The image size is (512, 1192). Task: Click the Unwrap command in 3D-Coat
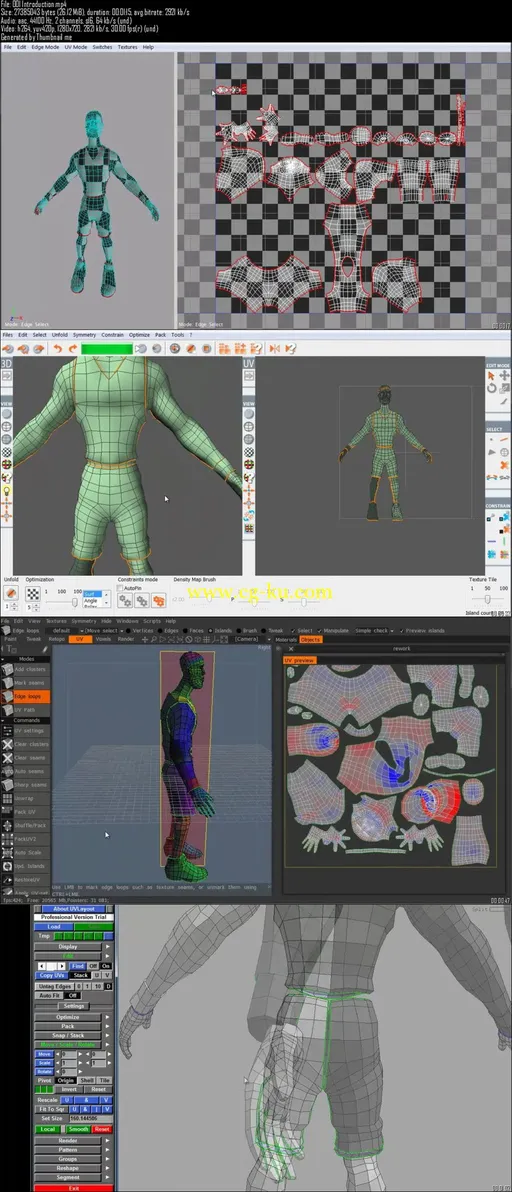pos(26,798)
